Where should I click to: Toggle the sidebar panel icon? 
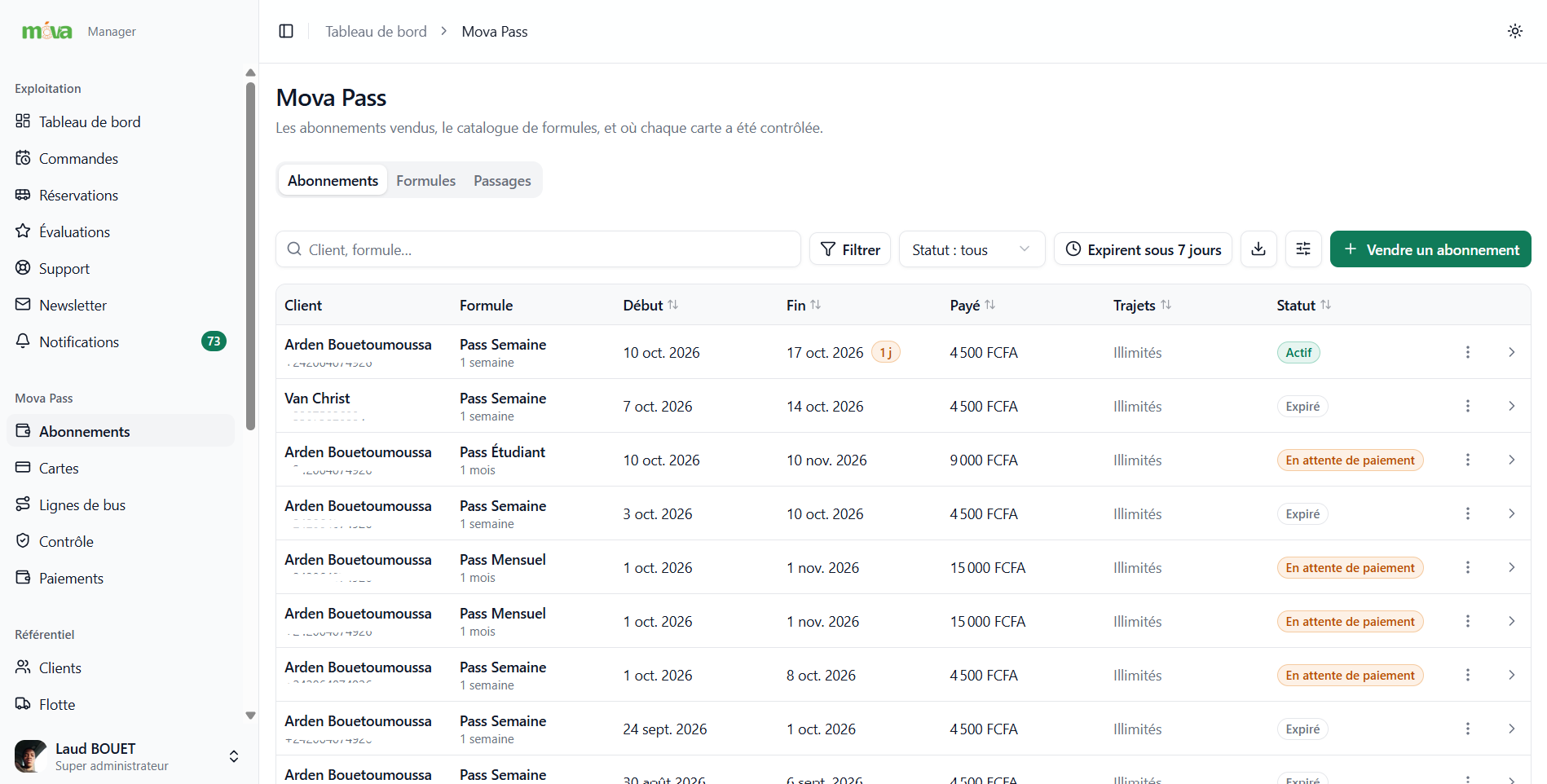tap(286, 31)
